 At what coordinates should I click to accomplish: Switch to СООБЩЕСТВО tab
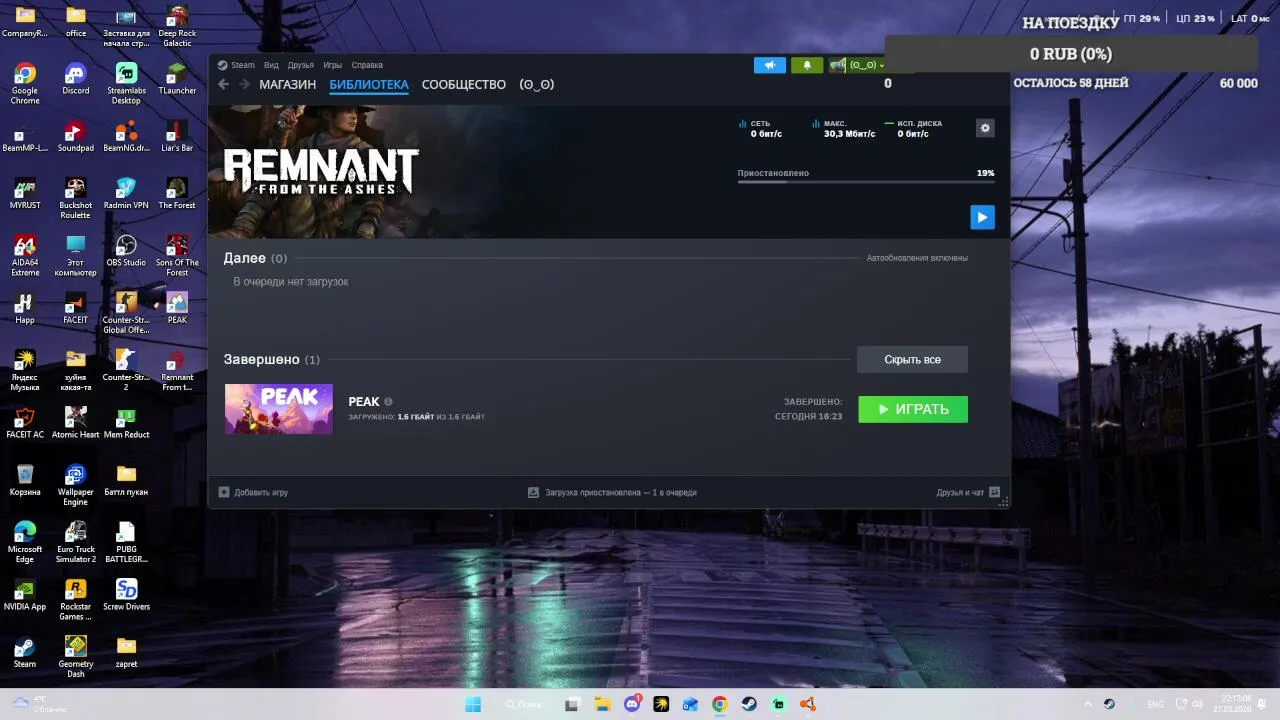click(464, 84)
